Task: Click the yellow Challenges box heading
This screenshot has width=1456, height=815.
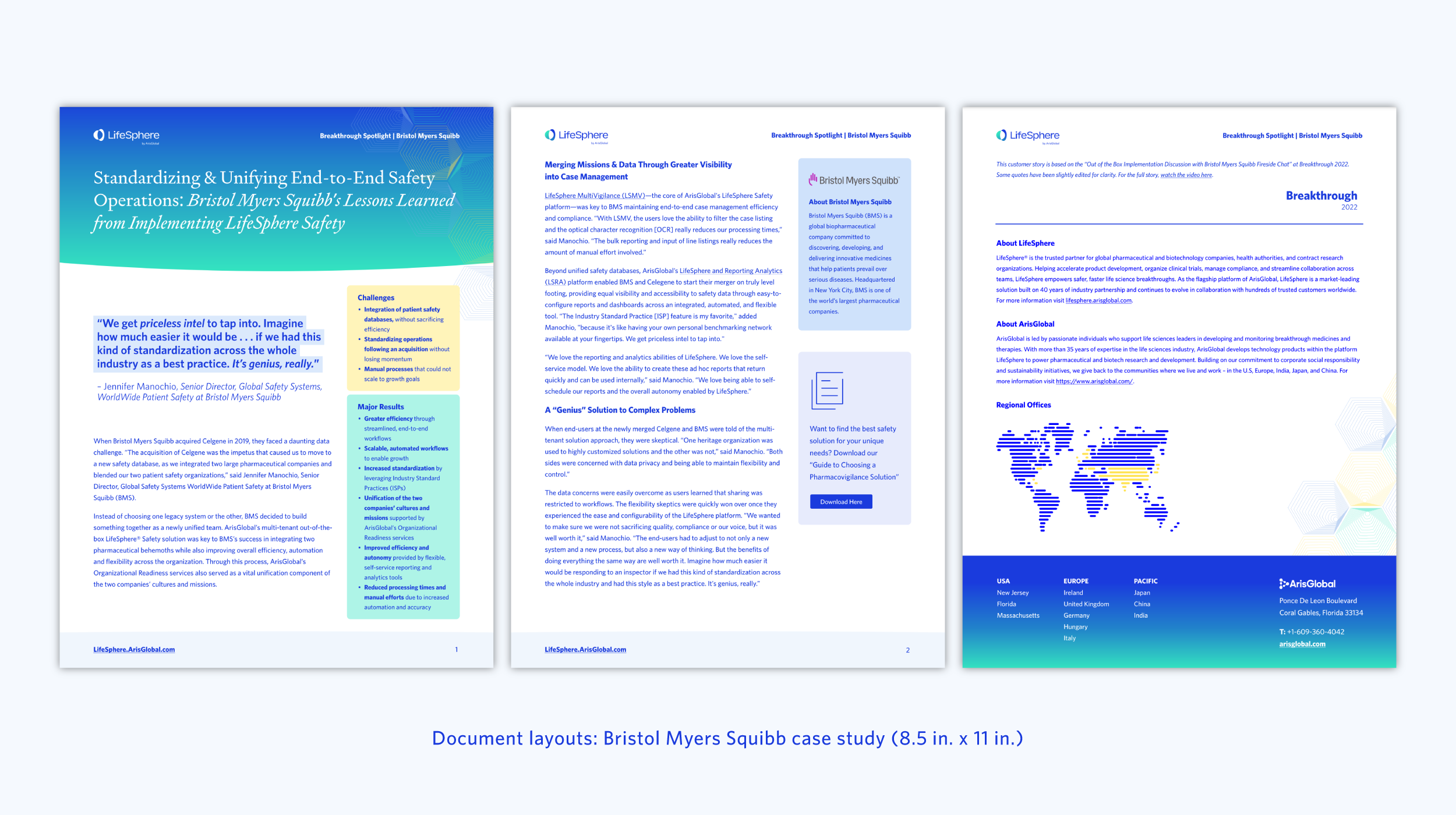Action: [376, 297]
